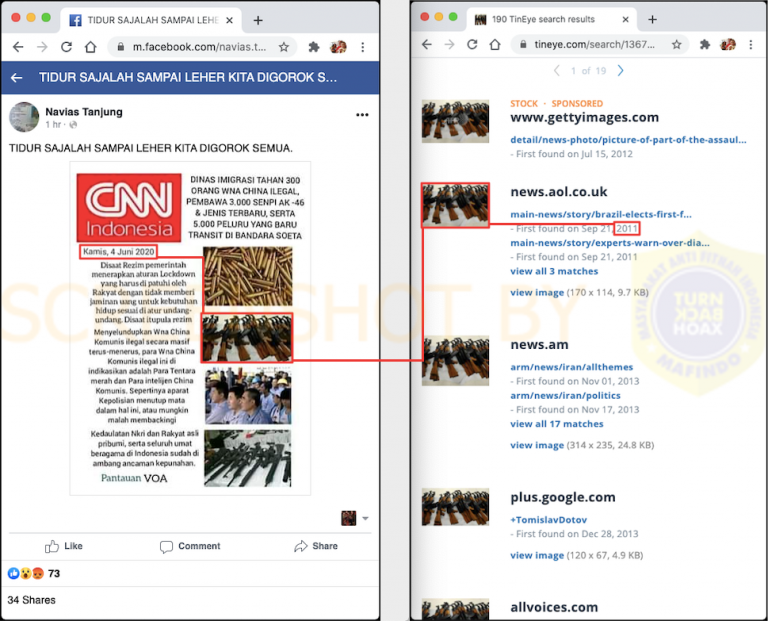Select the www.gettyimages.com domain heading
The width and height of the screenshot is (768, 621).
584,118
